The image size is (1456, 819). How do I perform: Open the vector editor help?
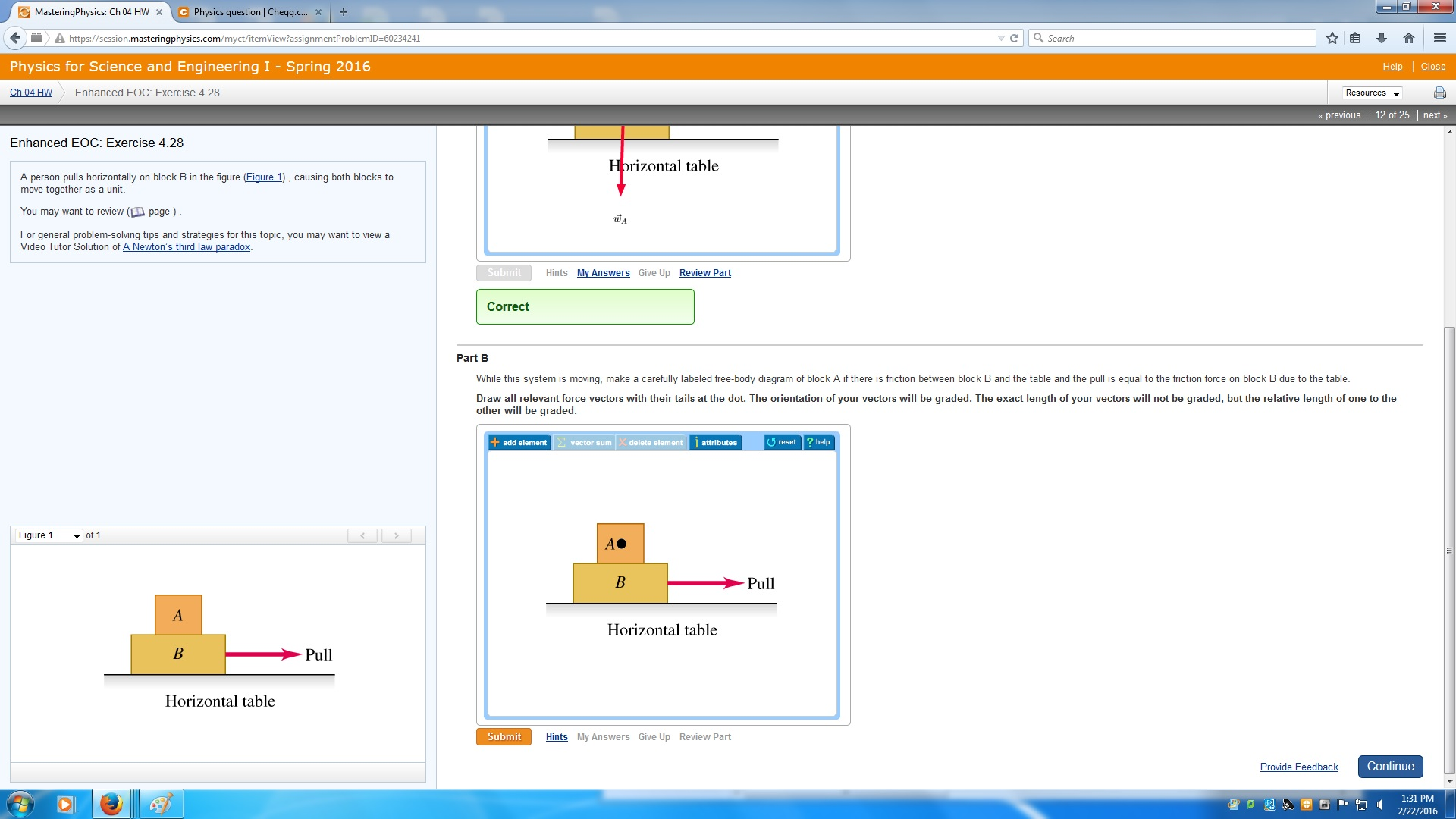[x=818, y=442]
